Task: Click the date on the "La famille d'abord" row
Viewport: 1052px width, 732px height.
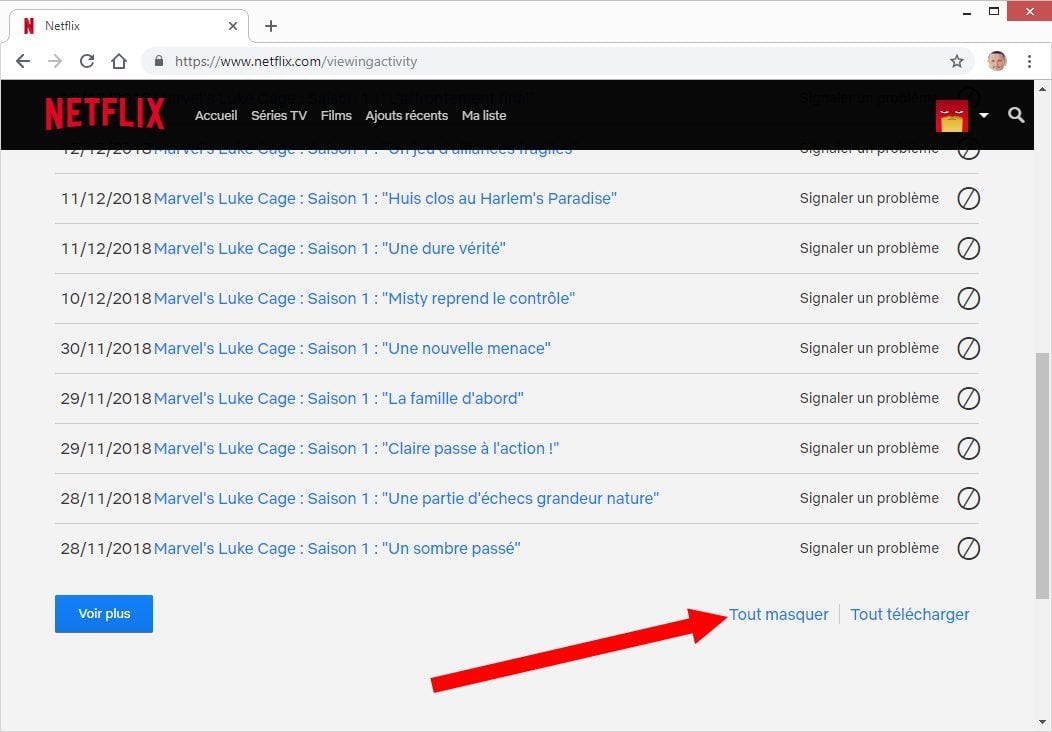Action: (106, 399)
